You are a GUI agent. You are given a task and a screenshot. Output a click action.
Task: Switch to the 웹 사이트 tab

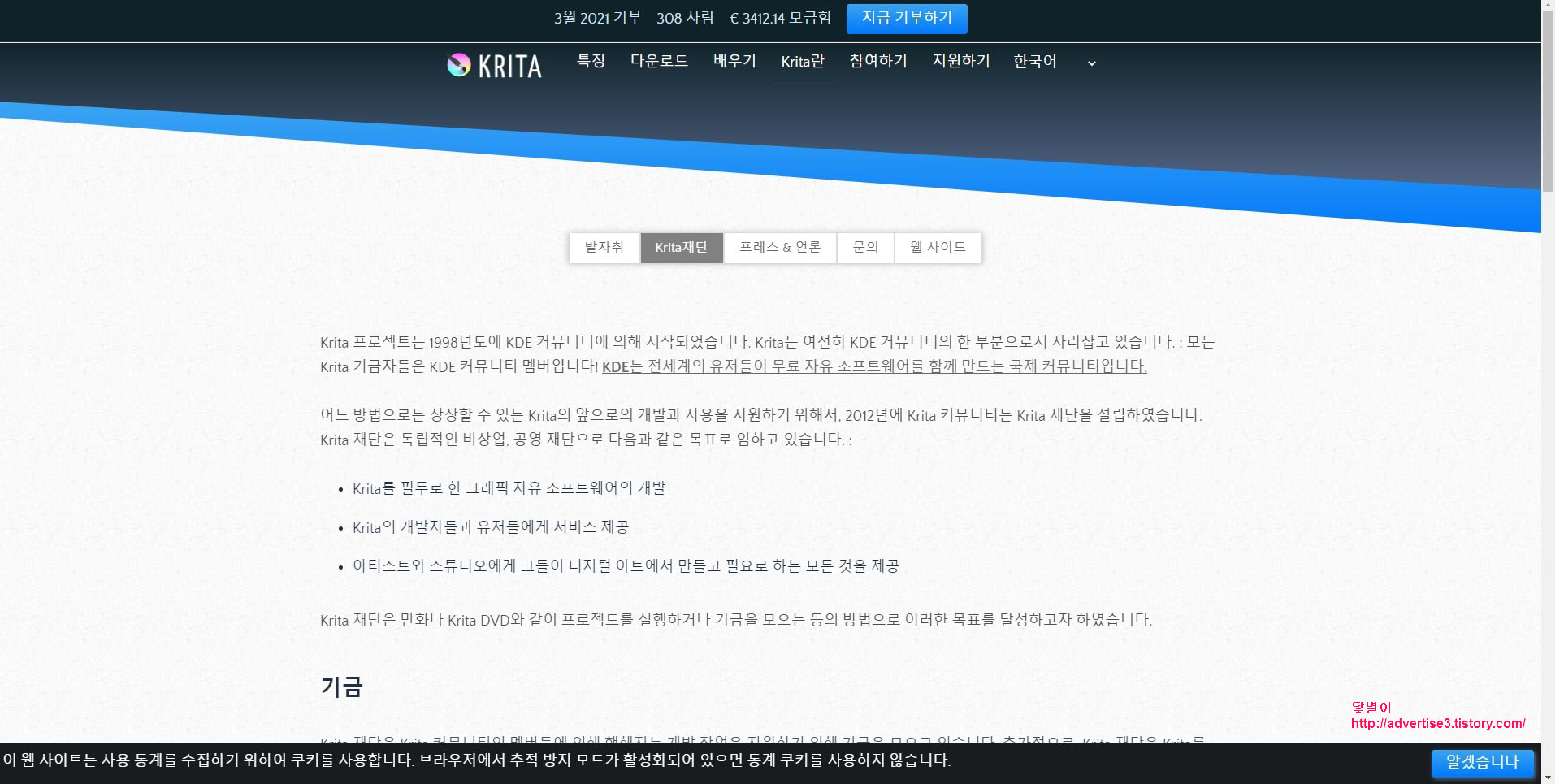pos(938,248)
